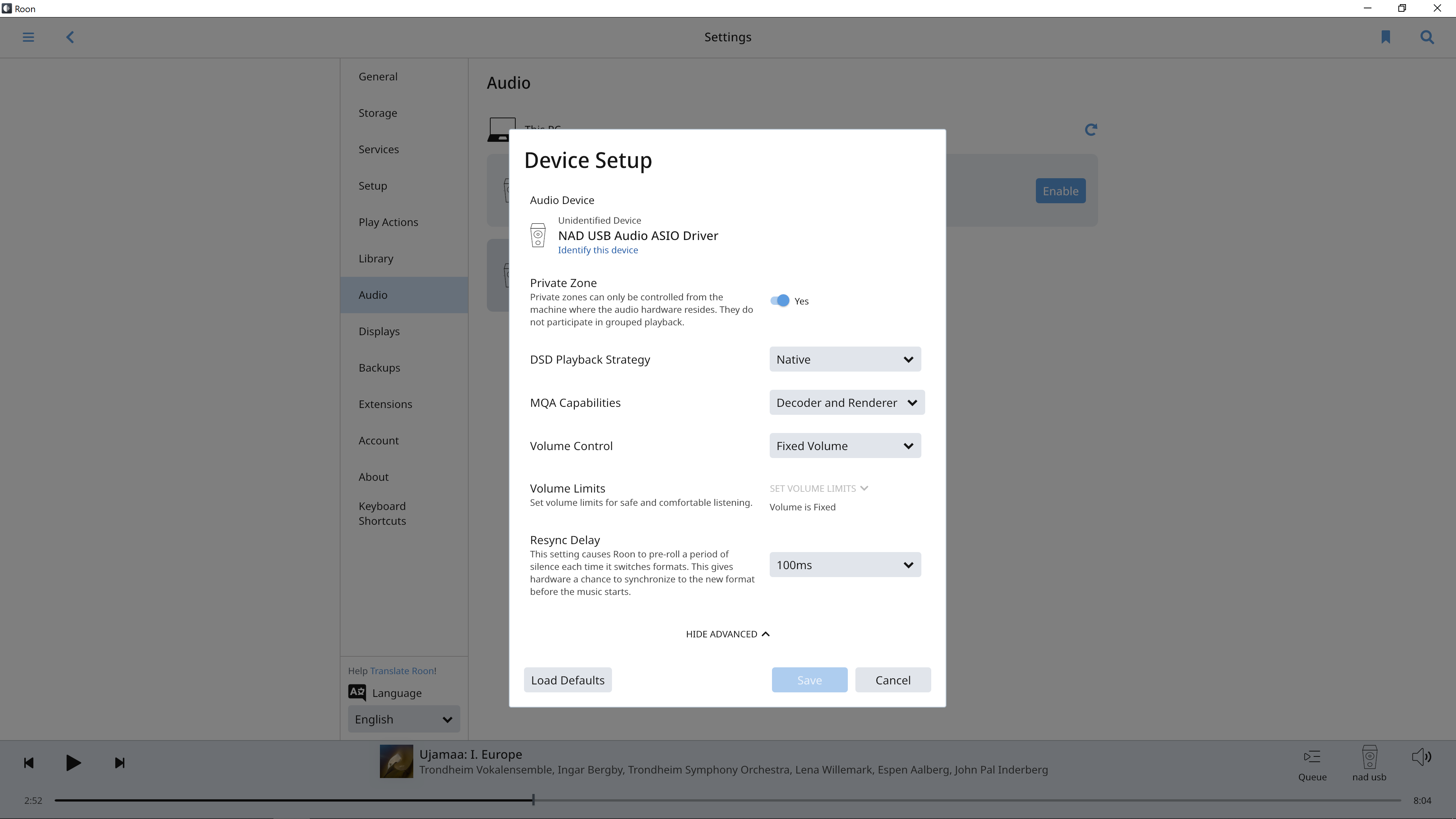Toggle the Private Zone switch
The width and height of the screenshot is (1456, 819).
[780, 301]
